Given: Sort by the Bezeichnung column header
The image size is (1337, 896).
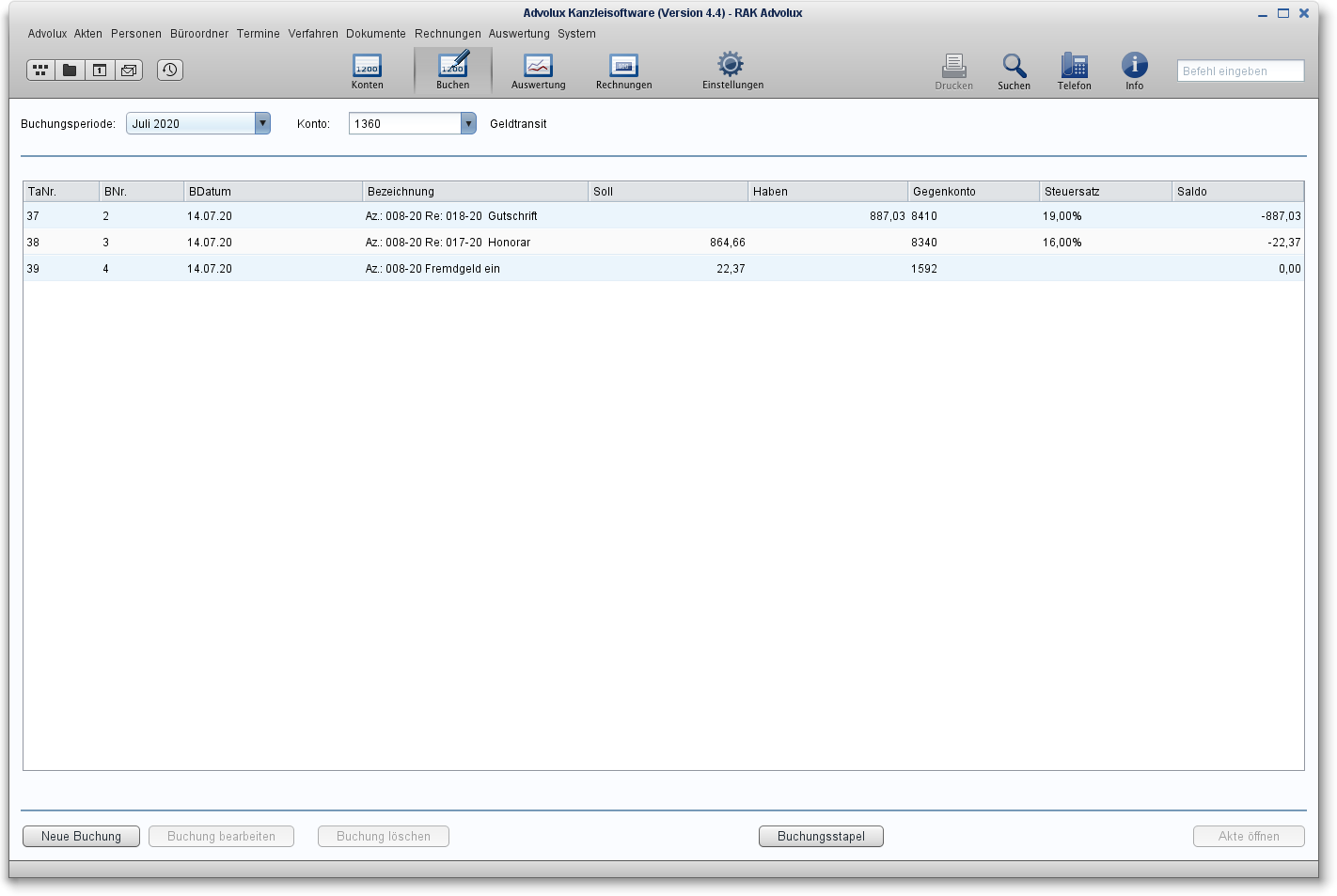Looking at the screenshot, I should click(475, 191).
